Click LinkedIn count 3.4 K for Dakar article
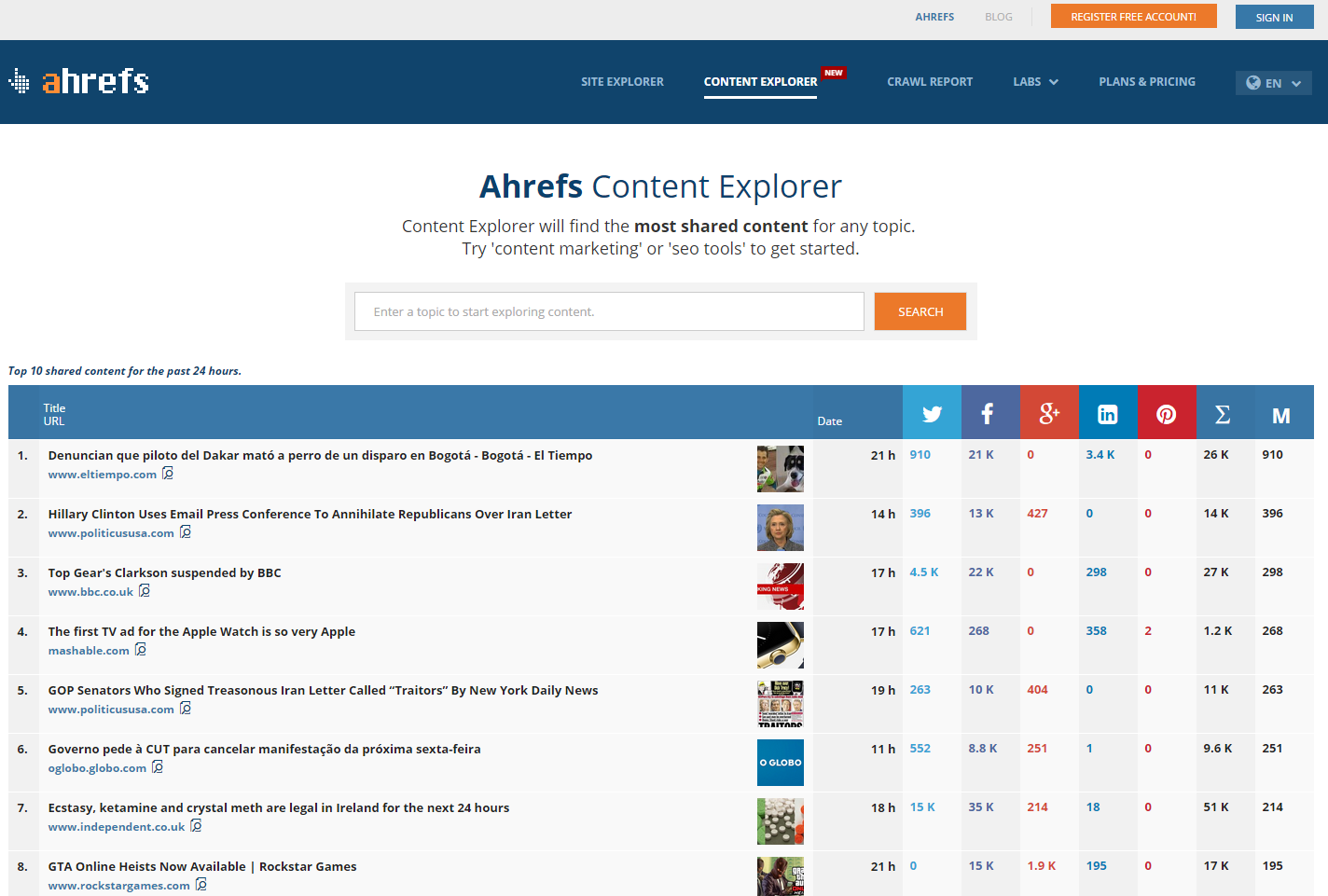The height and width of the screenshot is (896, 1328). (x=1100, y=455)
